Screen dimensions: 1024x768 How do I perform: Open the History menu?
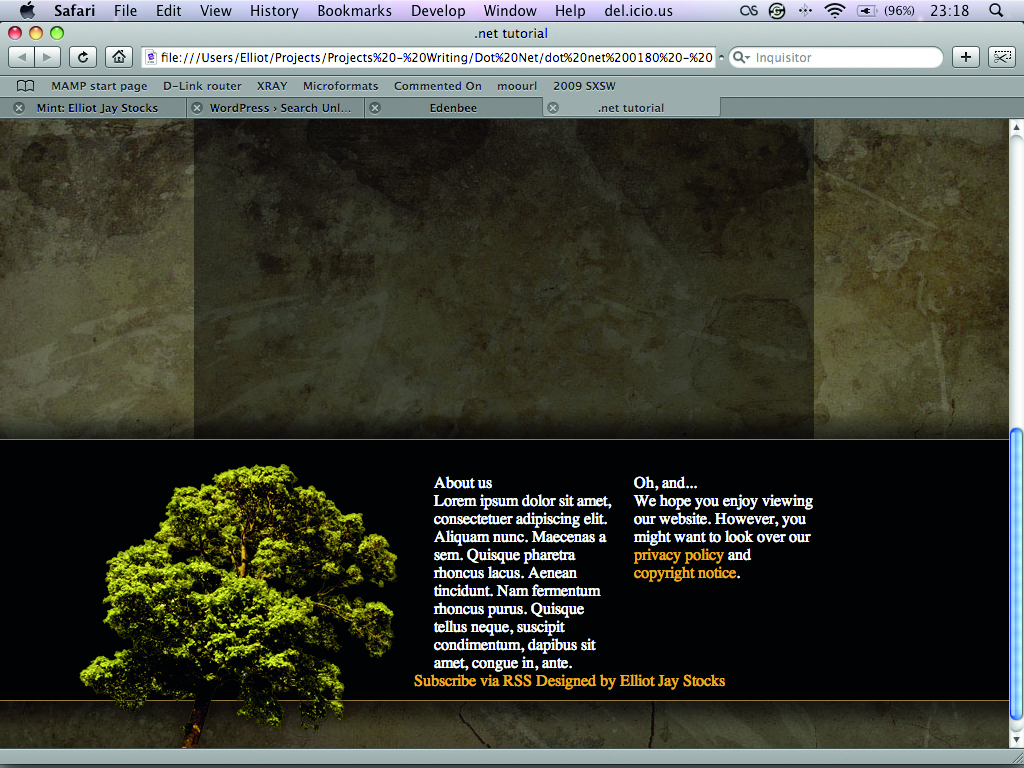[274, 10]
